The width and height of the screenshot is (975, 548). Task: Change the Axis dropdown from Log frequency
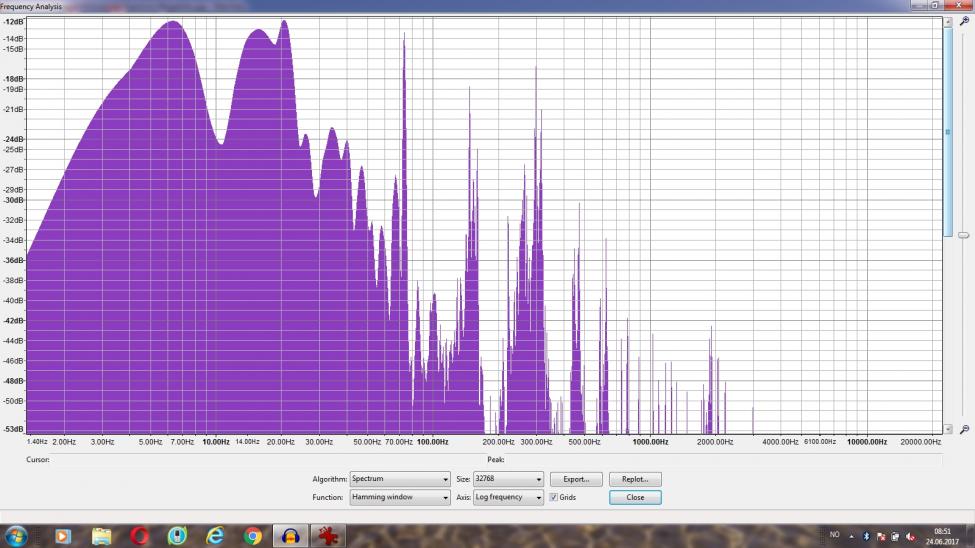(509, 497)
